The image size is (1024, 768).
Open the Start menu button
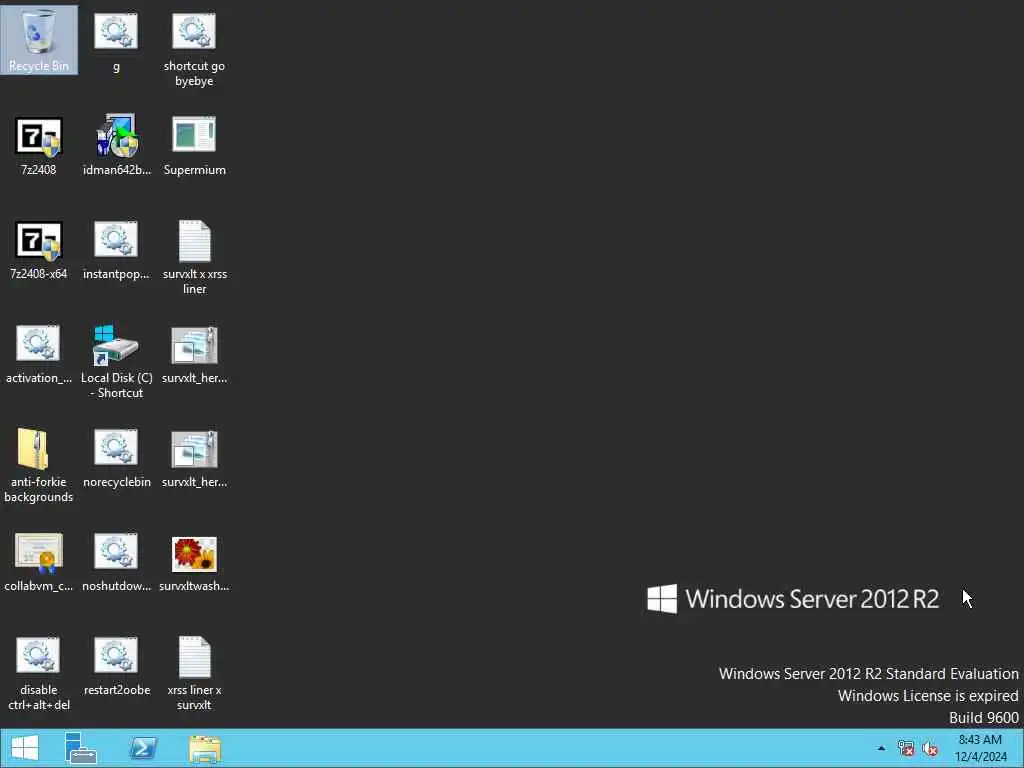25,748
